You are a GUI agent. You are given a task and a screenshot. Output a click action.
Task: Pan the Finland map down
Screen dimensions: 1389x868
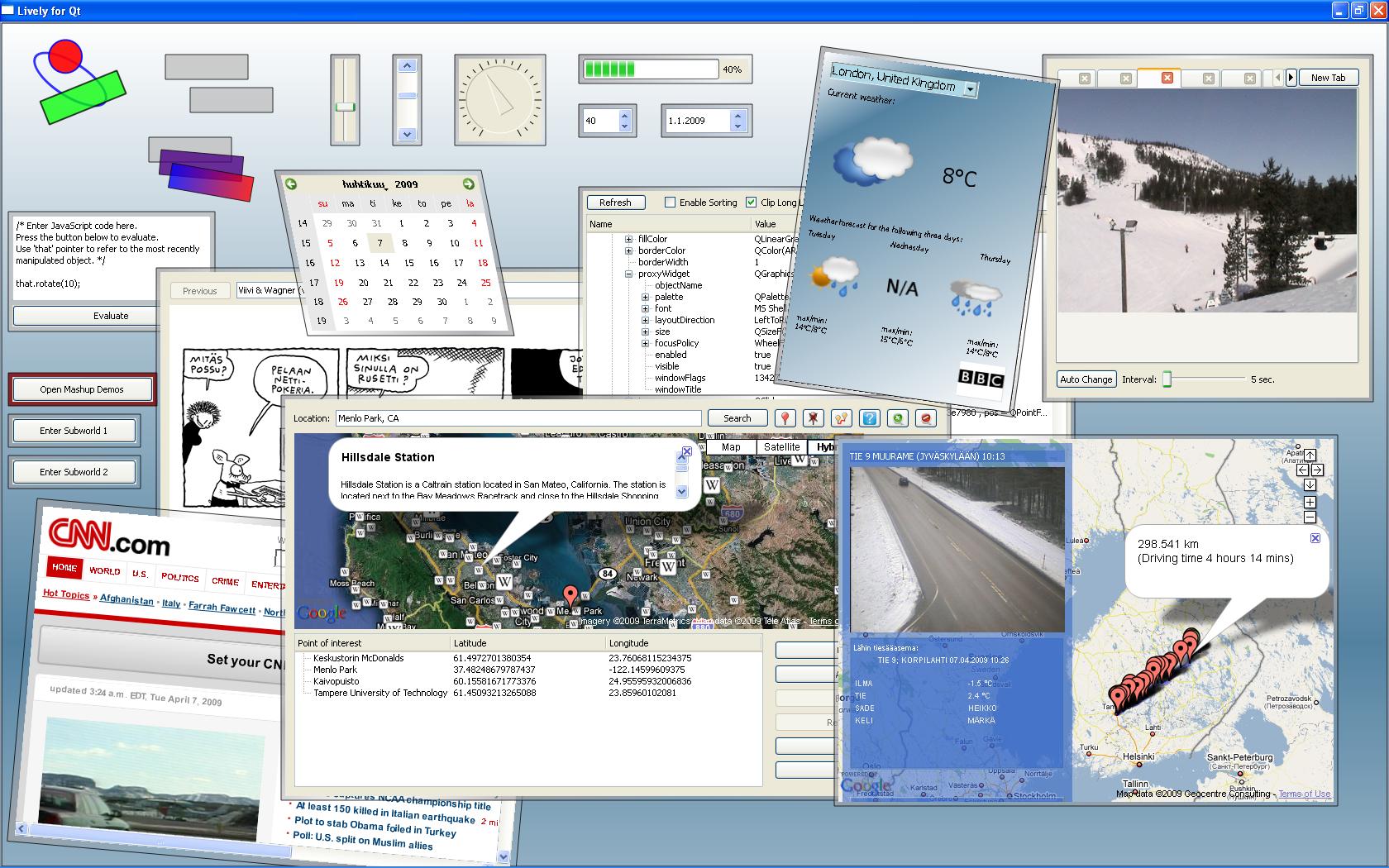pyautogui.click(x=1310, y=484)
